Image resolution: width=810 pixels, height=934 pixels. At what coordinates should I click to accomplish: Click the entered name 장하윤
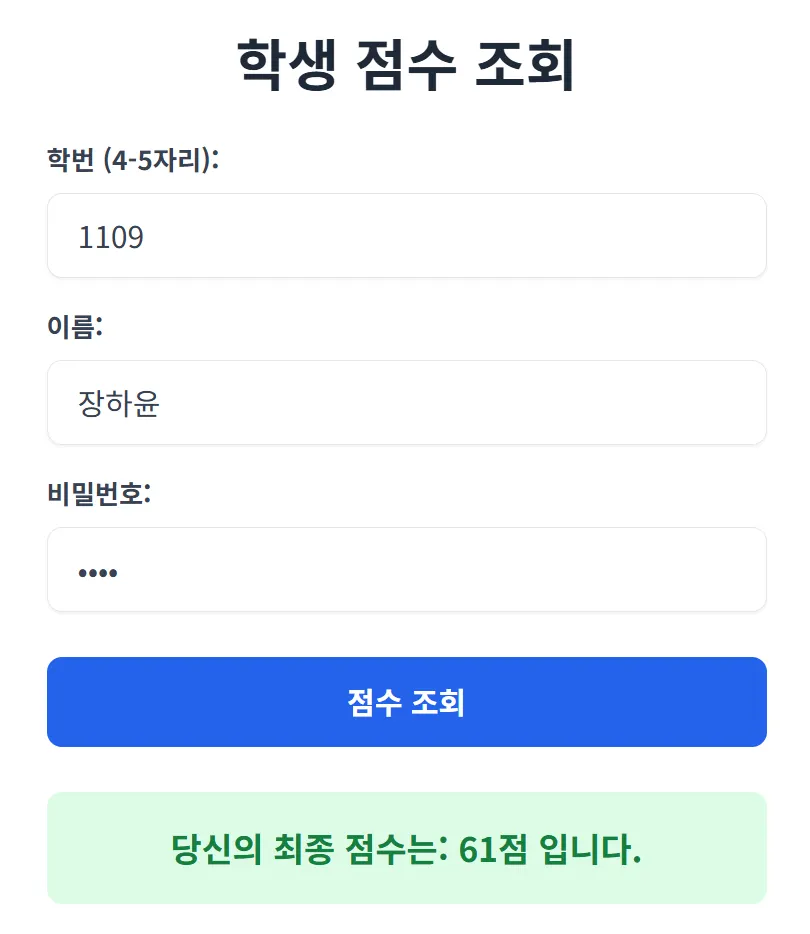coord(119,403)
